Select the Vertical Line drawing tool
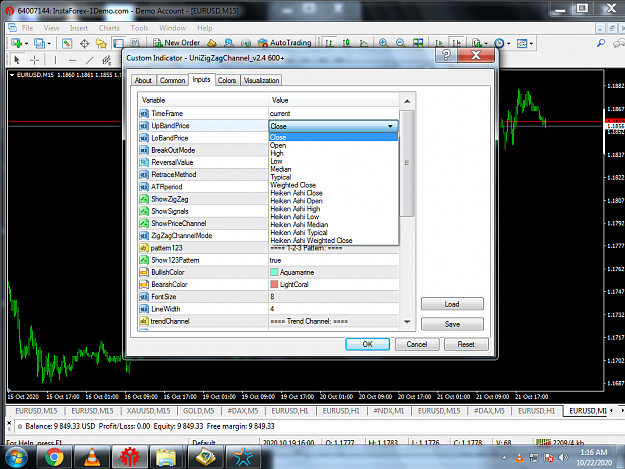625x469 pixels. pyautogui.click(x=55, y=60)
